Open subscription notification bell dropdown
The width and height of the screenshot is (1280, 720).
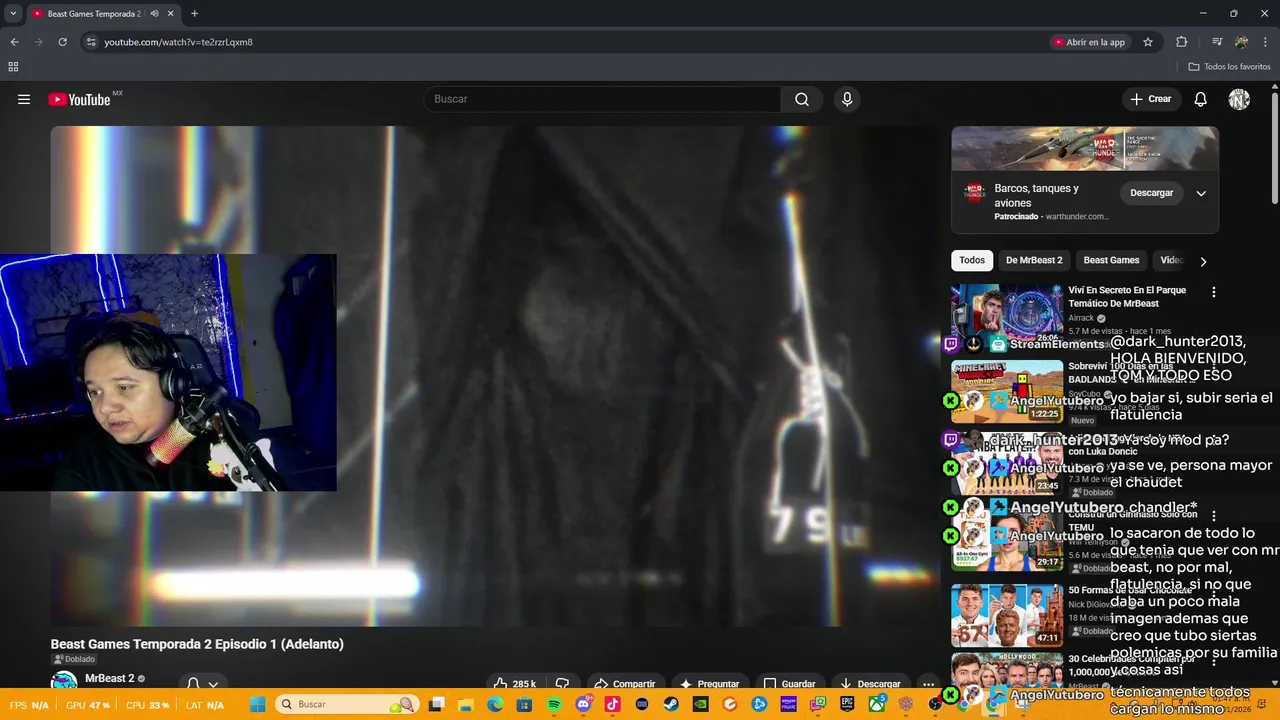[x=202, y=684]
